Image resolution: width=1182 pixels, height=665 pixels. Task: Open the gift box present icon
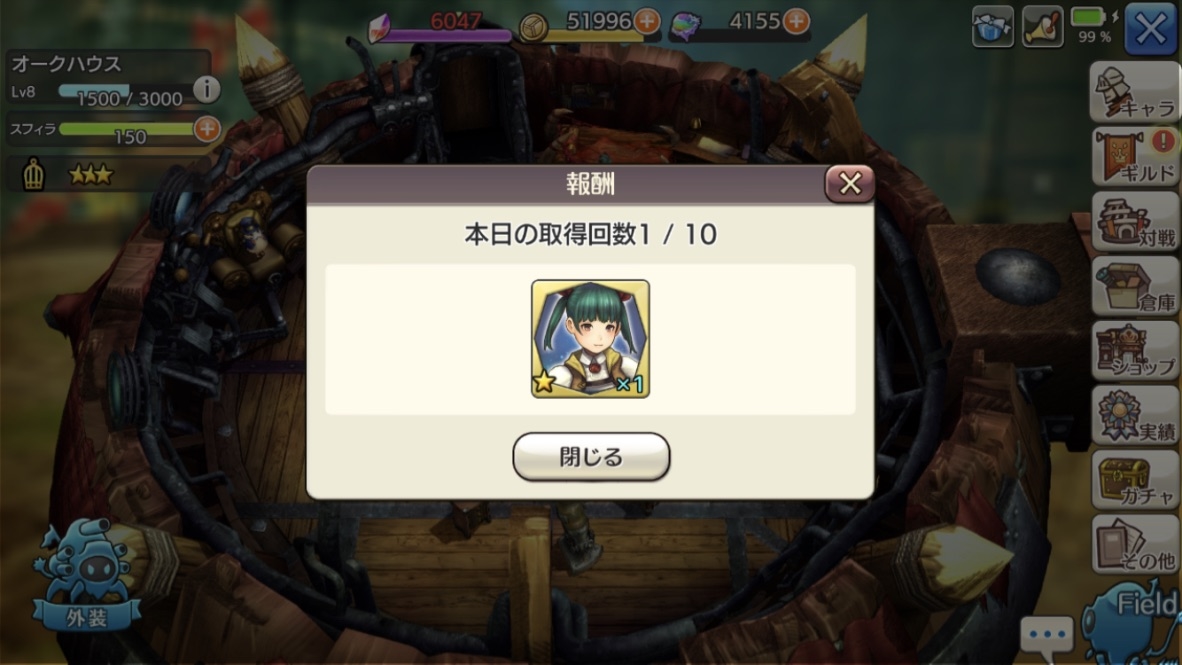[x=992, y=27]
